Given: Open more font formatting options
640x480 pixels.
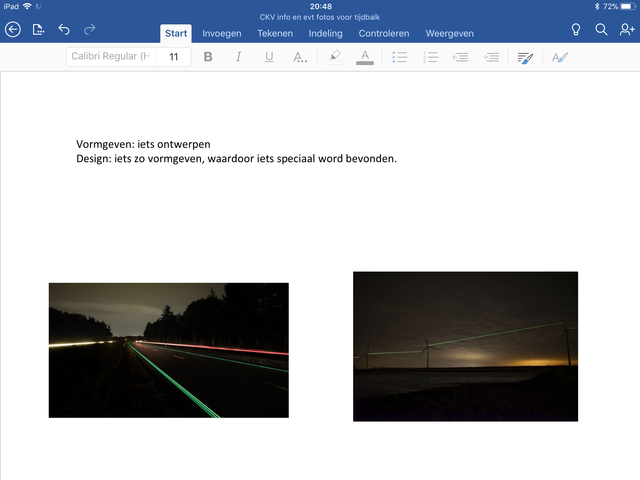Looking at the screenshot, I should pyautogui.click(x=300, y=57).
